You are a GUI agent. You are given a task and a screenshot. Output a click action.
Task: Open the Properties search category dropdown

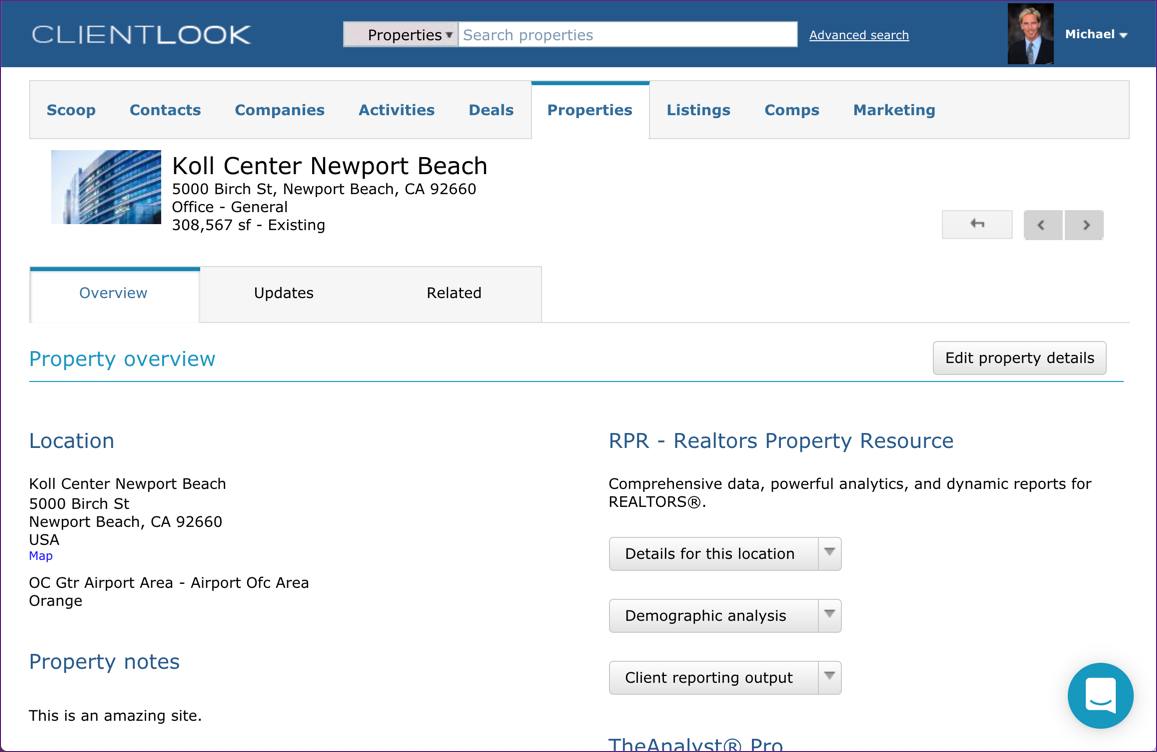(400, 33)
